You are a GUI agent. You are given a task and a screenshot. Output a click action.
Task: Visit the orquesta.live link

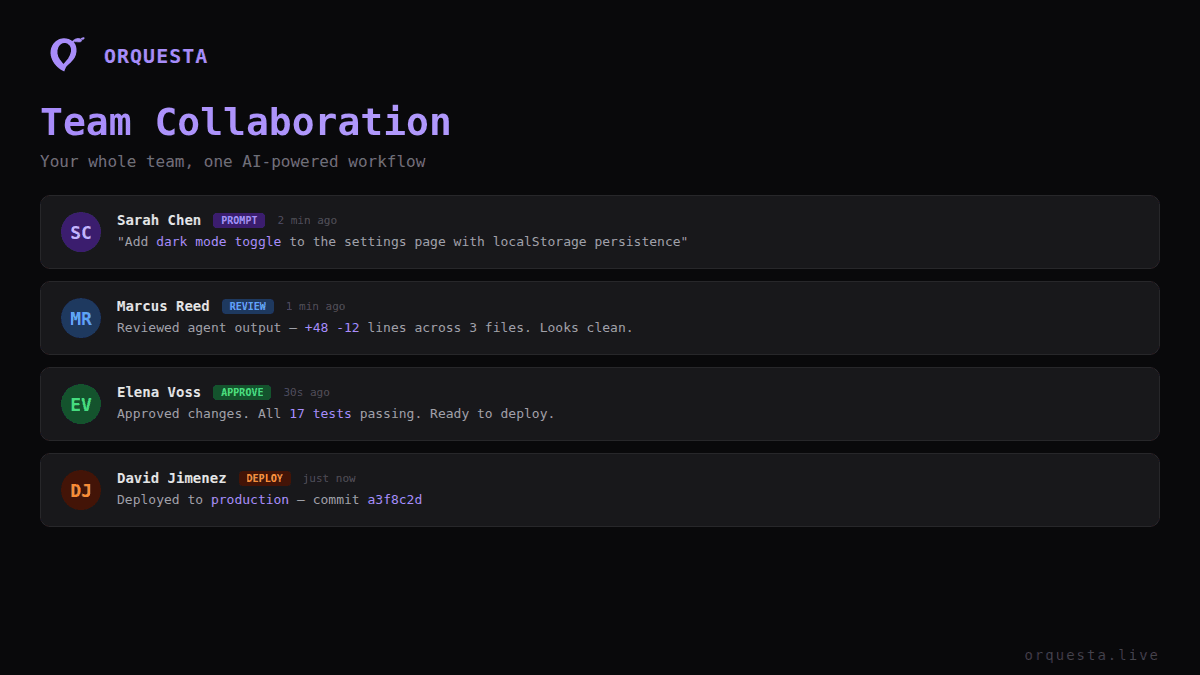pyautogui.click(x=1091, y=655)
